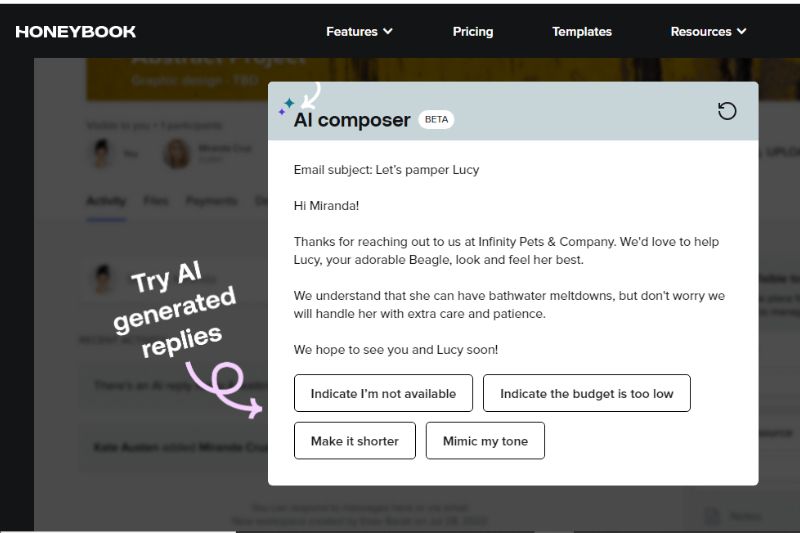
Task: Click the email subject line text
Action: click(386, 170)
